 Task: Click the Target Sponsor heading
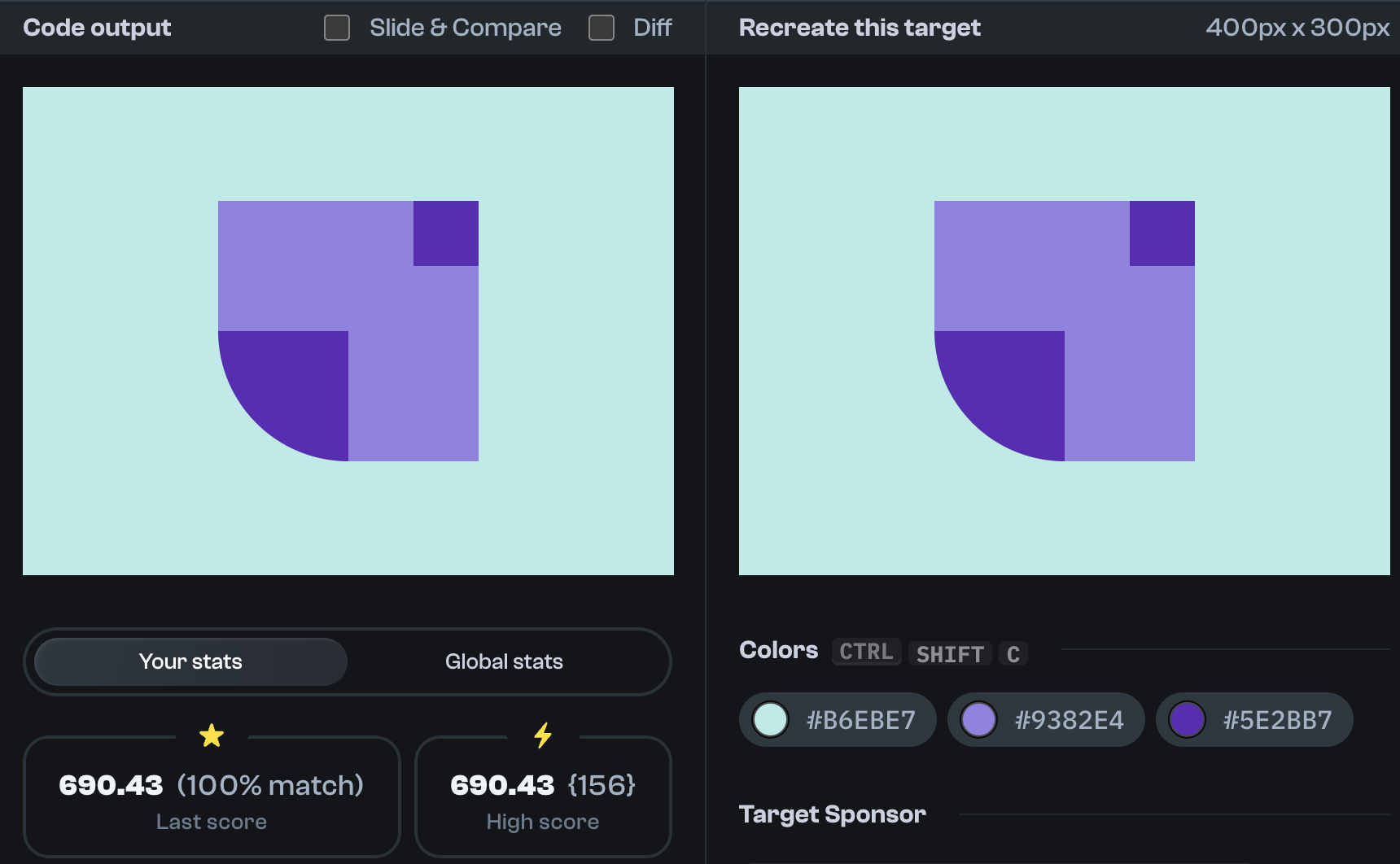click(832, 814)
